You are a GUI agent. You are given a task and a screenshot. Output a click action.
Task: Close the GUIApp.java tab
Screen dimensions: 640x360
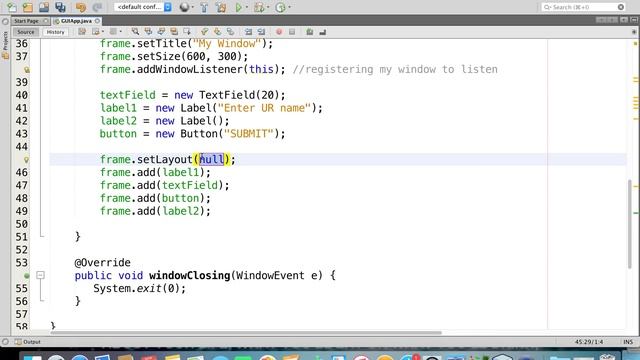tap(98, 21)
